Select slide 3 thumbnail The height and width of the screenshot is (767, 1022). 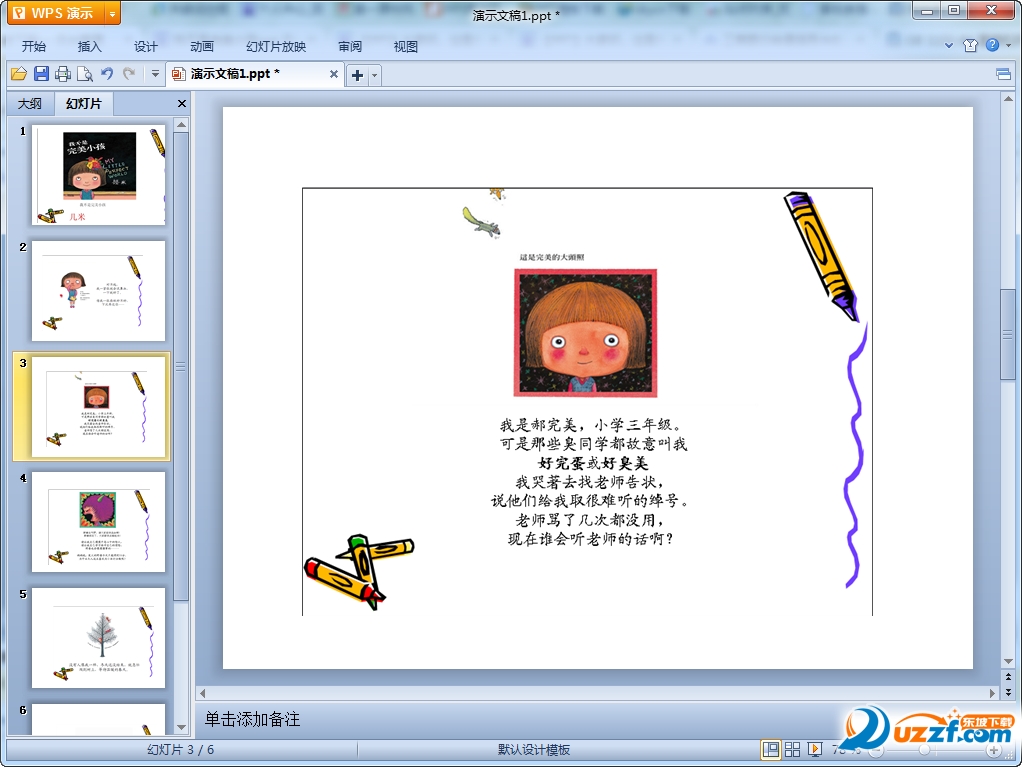pyautogui.click(x=98, y=407)
